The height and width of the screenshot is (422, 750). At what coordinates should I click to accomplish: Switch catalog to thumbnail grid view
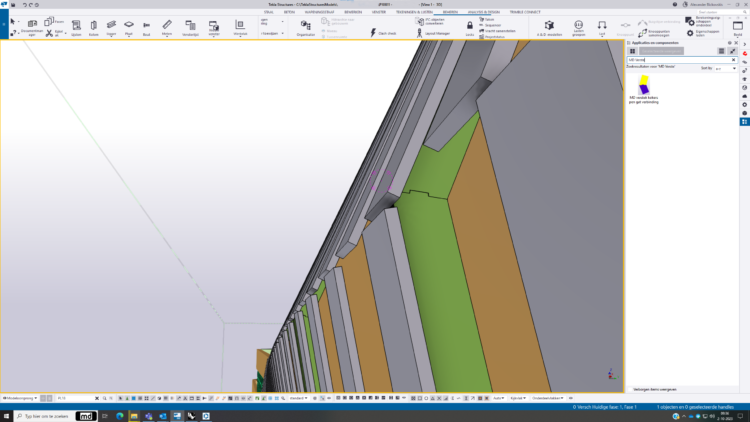coord(632,51)
